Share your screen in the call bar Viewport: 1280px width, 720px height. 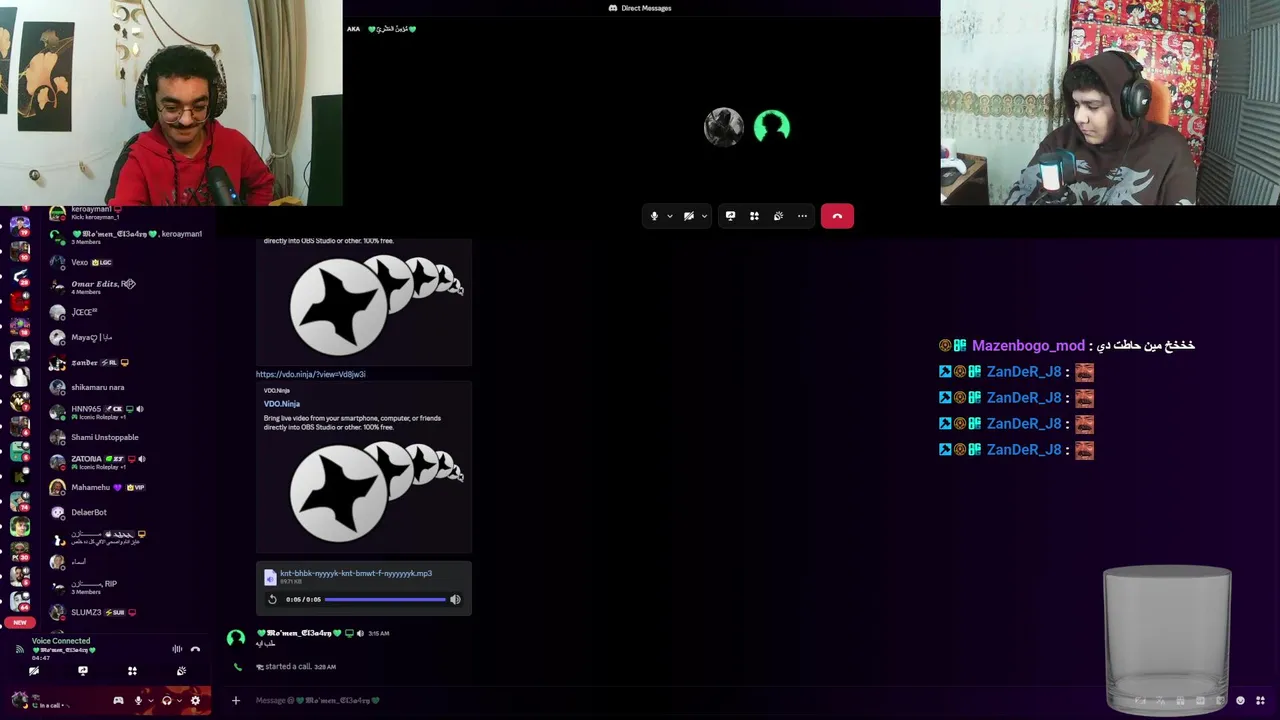(x=730, y=216)
